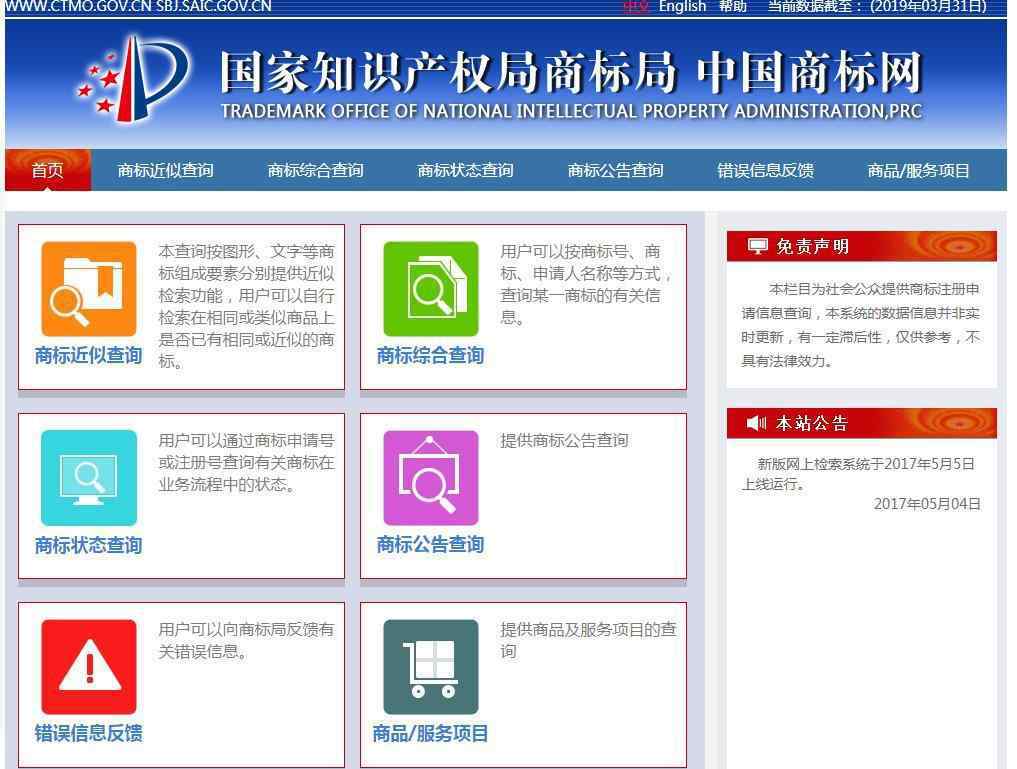Open the purple 商标公告查询 bulletin icon
This screenshot has width=1017, height=769.
tap(431, 478)
